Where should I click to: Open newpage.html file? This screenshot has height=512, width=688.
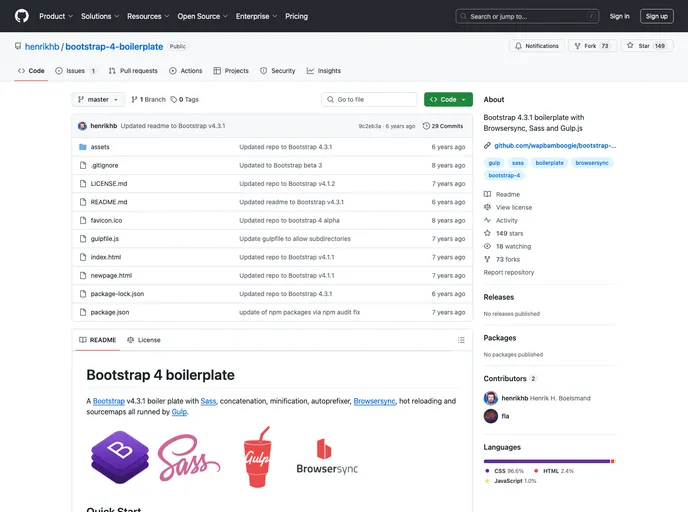[x=111, y=276]
